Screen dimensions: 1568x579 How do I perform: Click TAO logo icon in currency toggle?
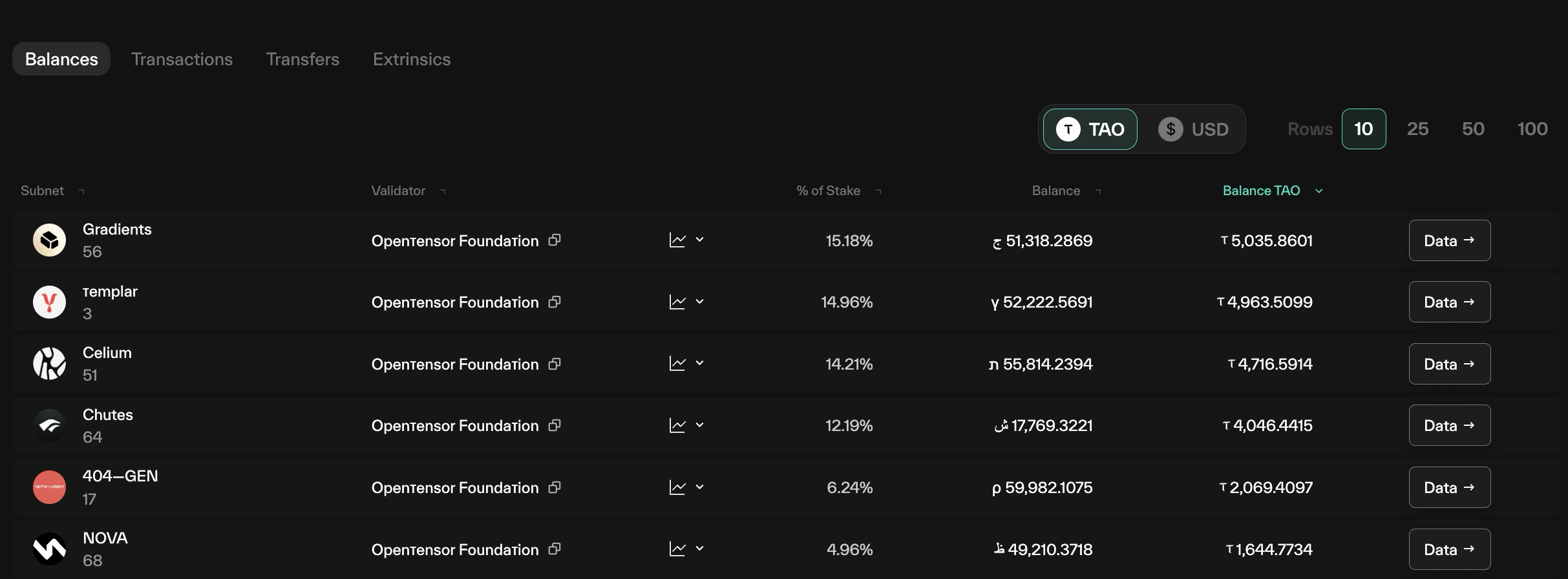coord(1068,129)
